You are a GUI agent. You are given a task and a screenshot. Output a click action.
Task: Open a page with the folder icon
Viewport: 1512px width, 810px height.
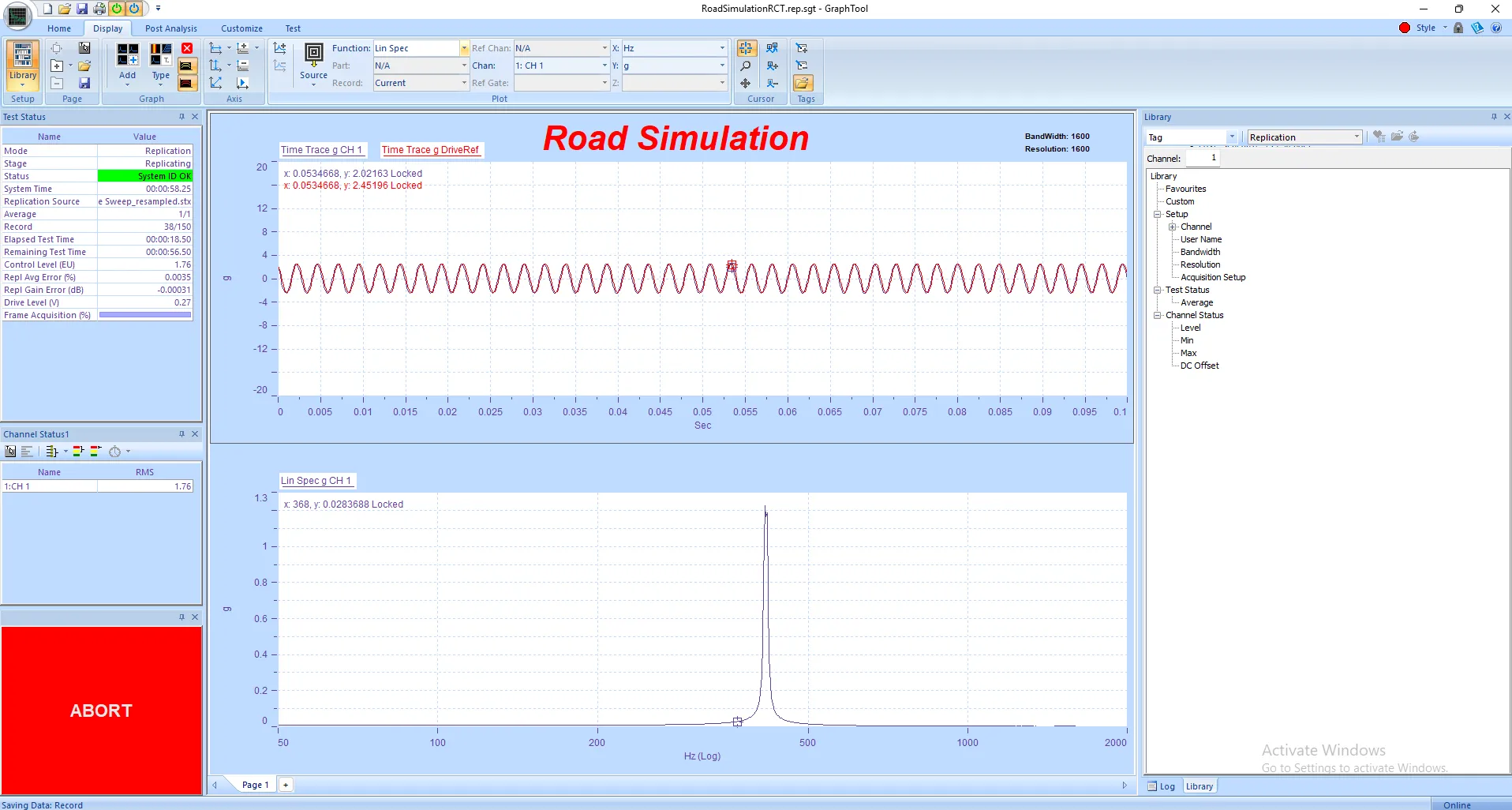[x=84, y=65]
